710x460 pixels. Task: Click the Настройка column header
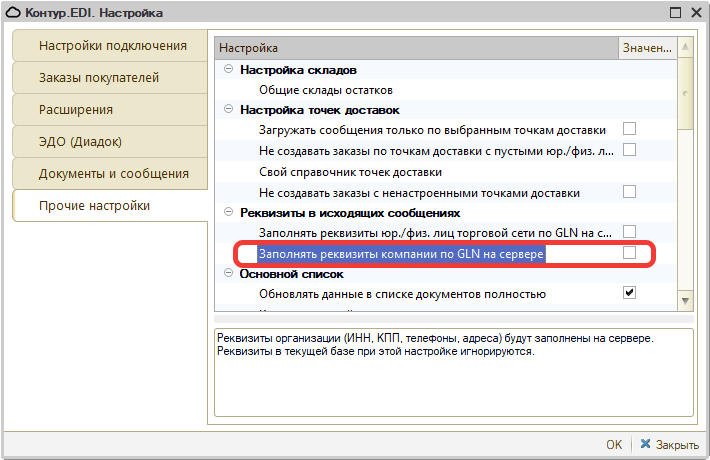[415, 48]
